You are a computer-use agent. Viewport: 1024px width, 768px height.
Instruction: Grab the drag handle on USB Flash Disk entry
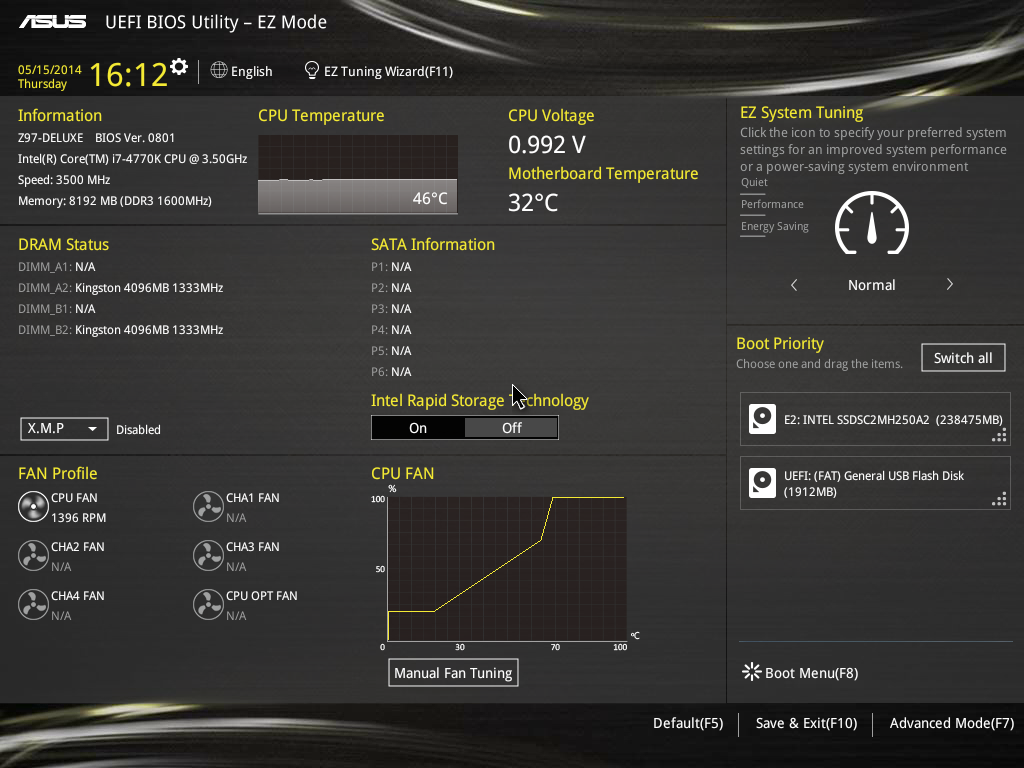(999, 500)
